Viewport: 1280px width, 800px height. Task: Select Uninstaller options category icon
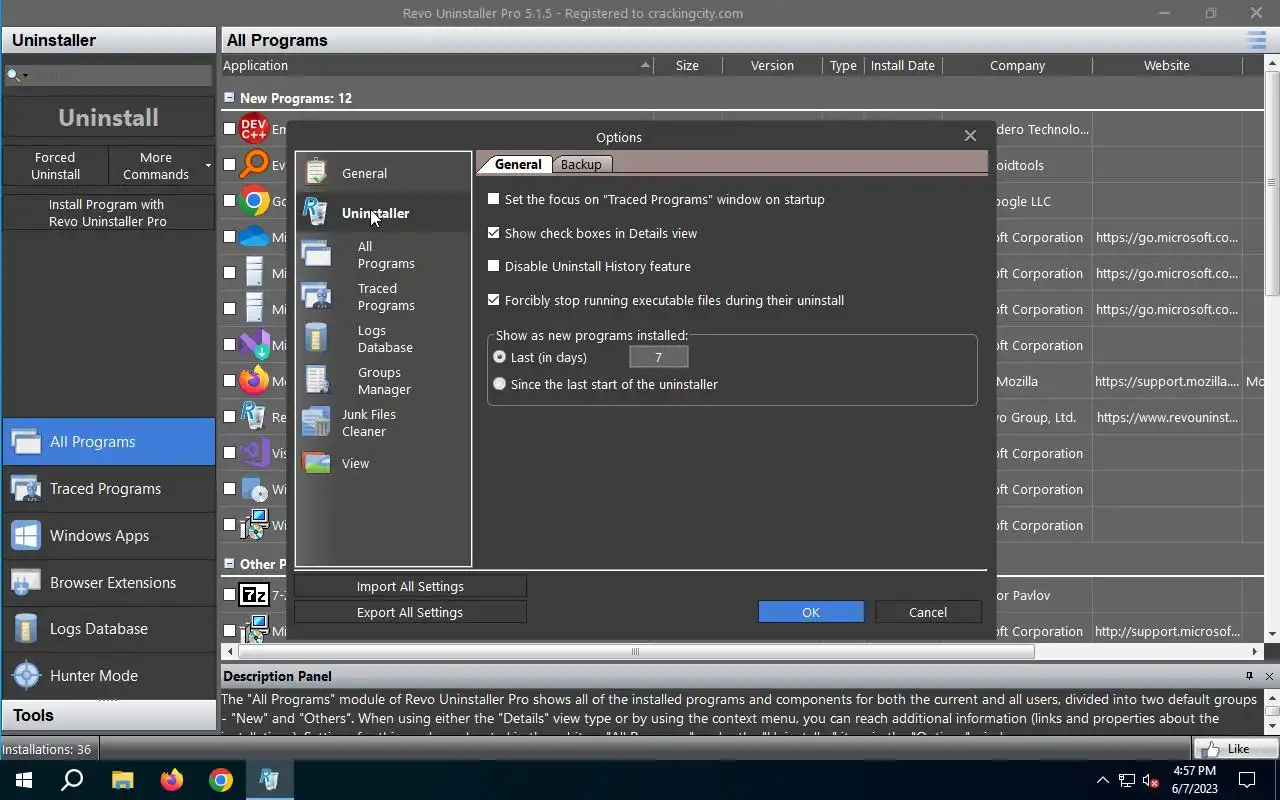pos(316,212)
